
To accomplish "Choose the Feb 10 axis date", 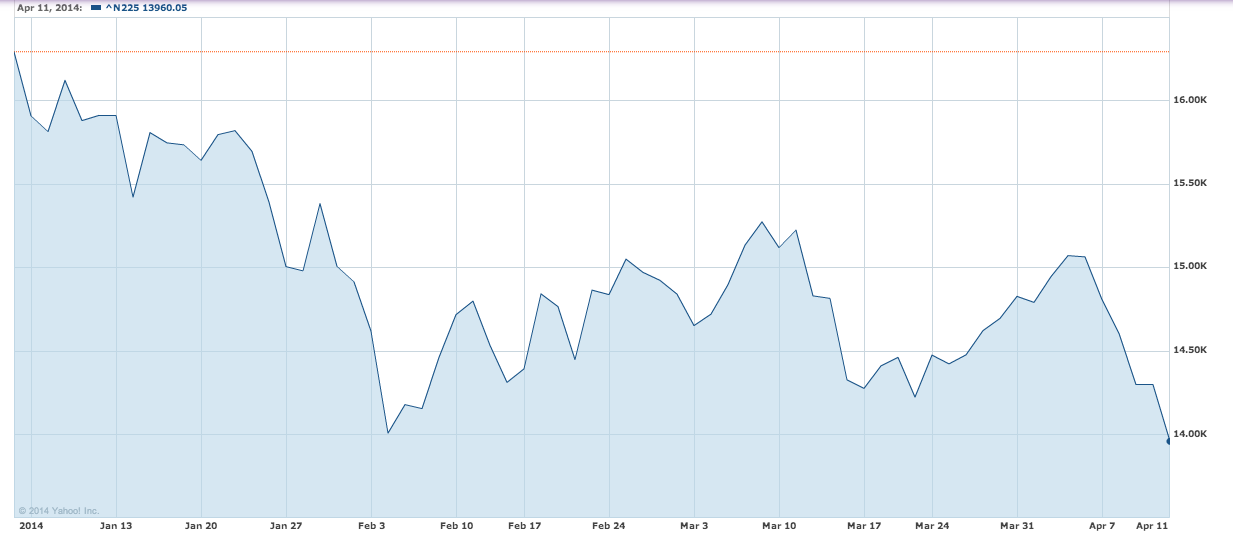I will pyautogui.click(x=456, y=525).
